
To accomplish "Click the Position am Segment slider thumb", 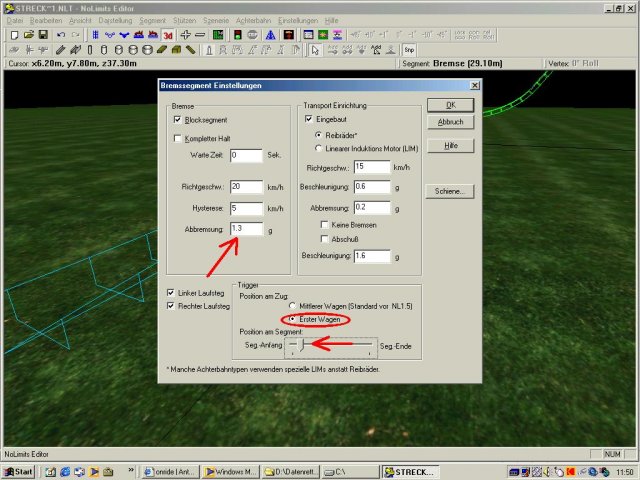I will (301, 345).
